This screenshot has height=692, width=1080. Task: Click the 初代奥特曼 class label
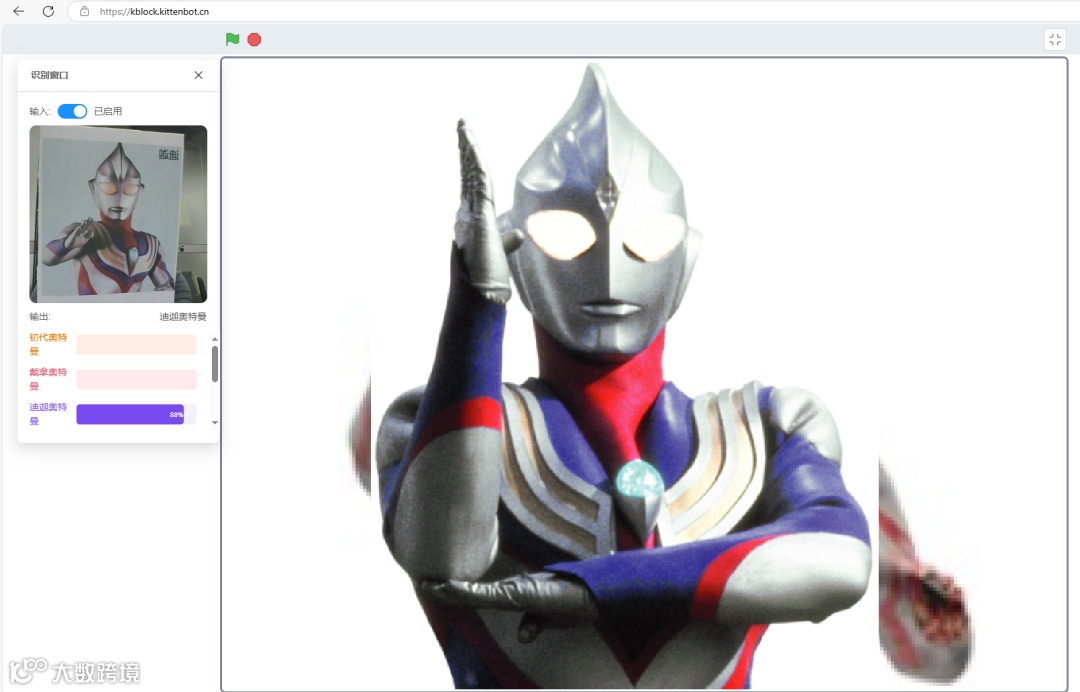pos(48,344)
